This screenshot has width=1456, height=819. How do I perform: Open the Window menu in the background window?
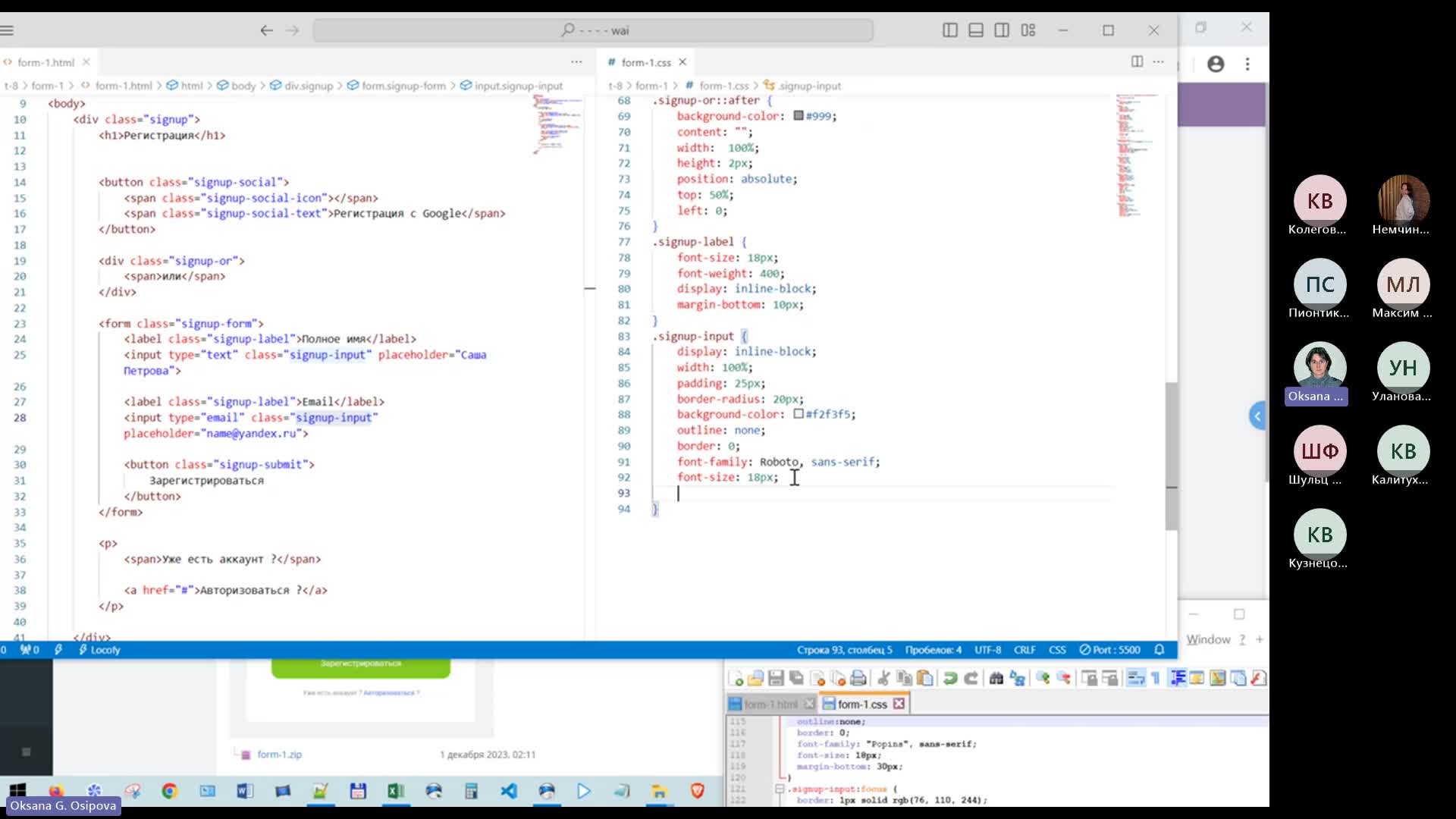(x=1208, y=639)
